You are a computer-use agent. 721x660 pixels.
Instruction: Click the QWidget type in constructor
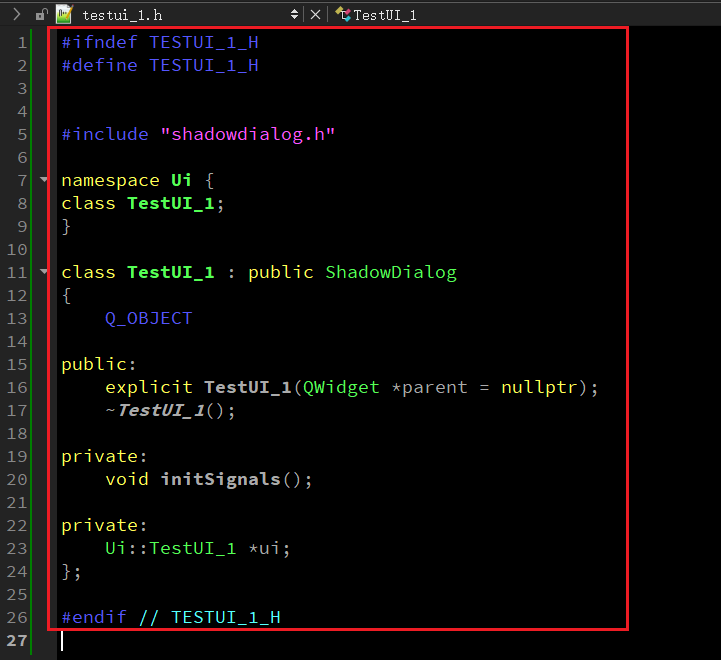coord(336,387)
